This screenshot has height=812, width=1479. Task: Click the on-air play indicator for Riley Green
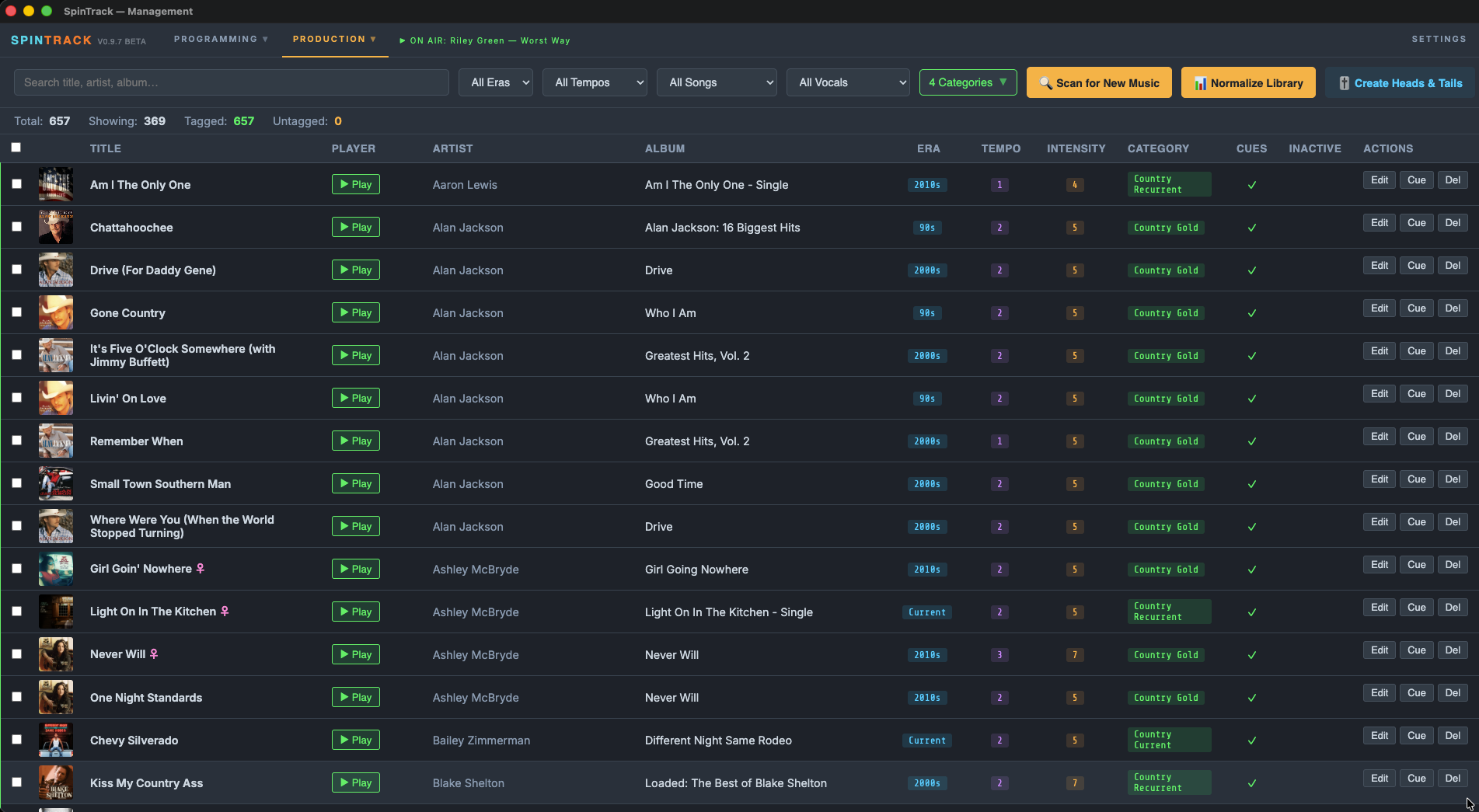click(x=402, y=40)
